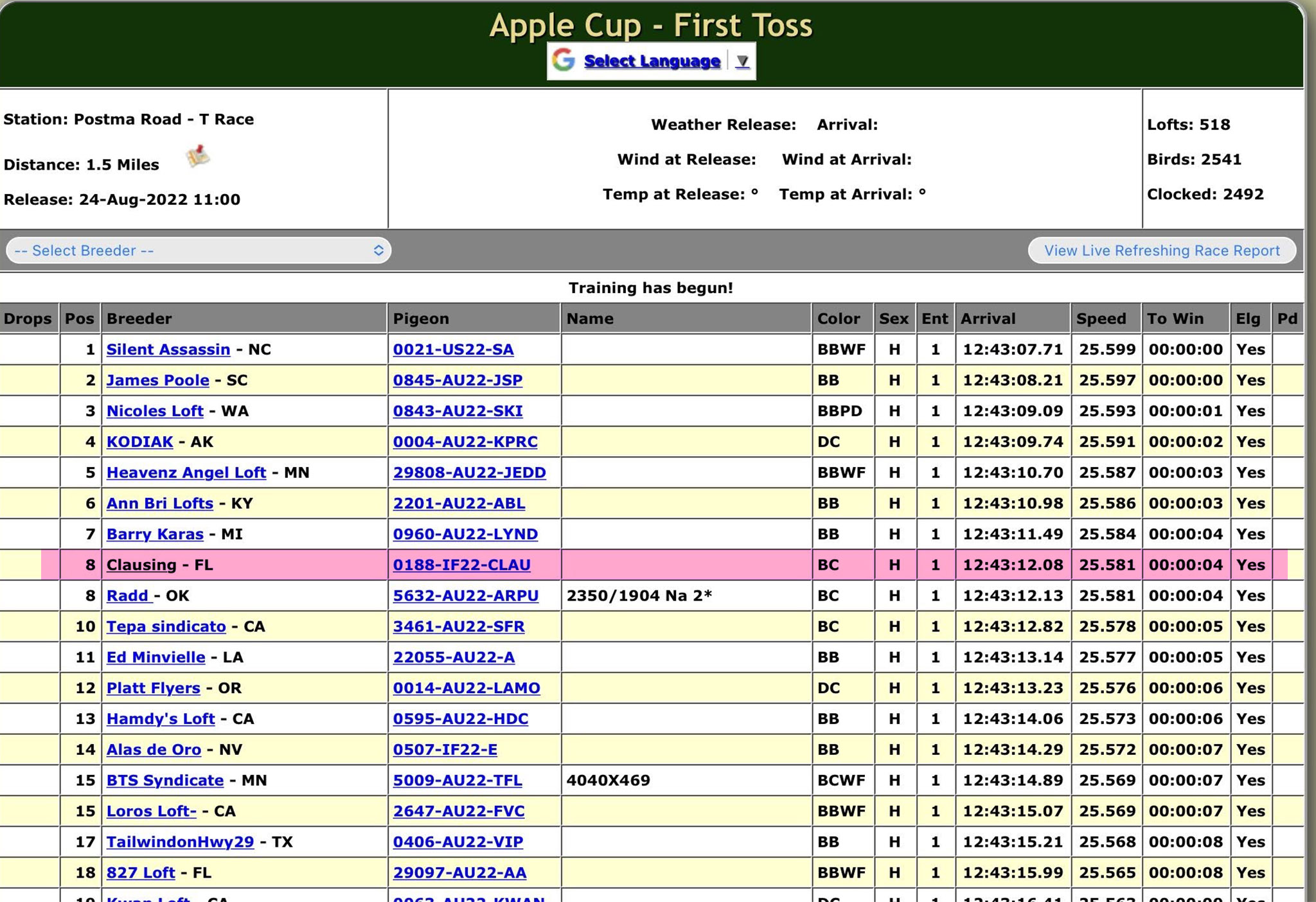The image size is (1316, 902).
Task: Click Release: 24-Aug-2022 11:00 text
Action: coord(122,200)
